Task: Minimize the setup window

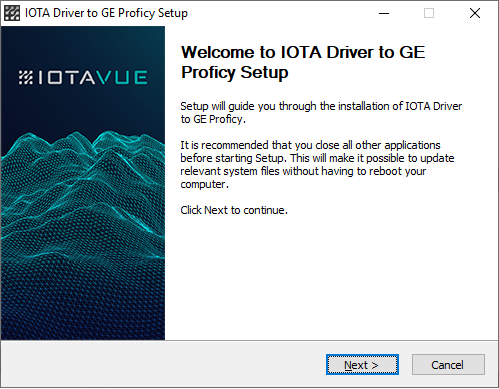Action: (384, 13)
